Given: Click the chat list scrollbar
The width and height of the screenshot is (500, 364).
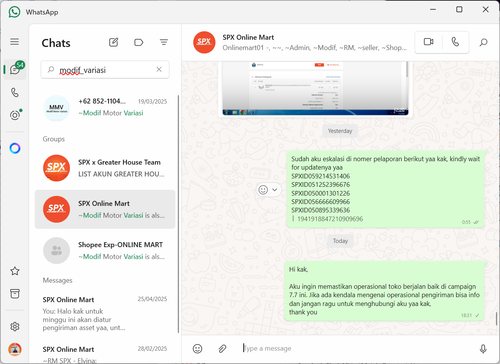Looking at the screenshot, I should click(178, 213).
